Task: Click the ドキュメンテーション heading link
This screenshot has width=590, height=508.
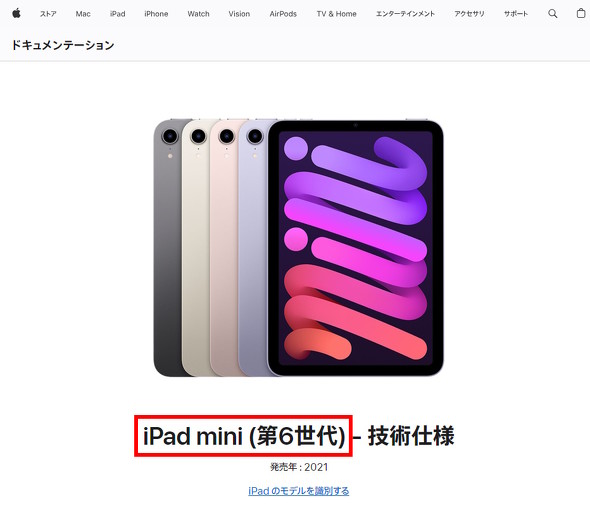Action: (x=63, y=45)
